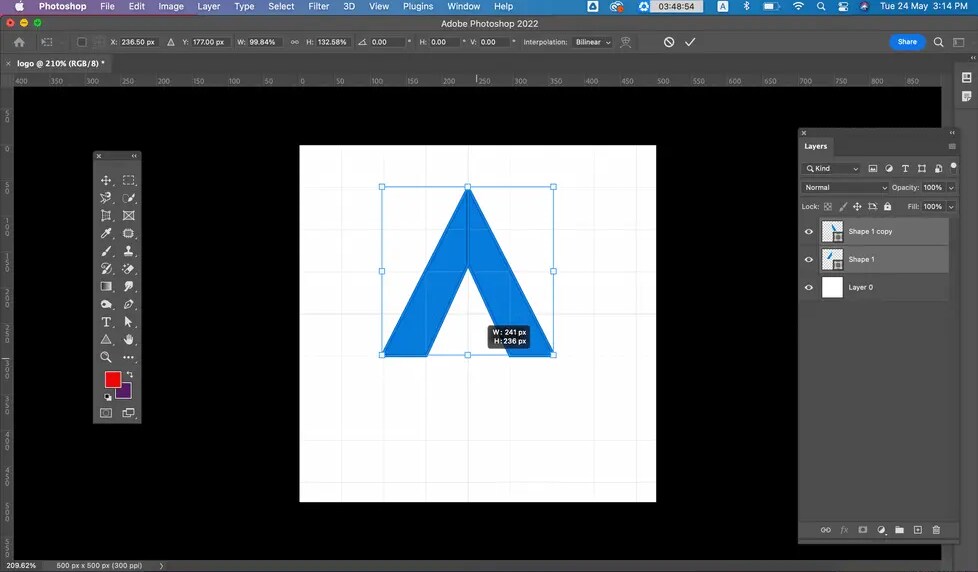Create a new layer plus button

(917, 530)
